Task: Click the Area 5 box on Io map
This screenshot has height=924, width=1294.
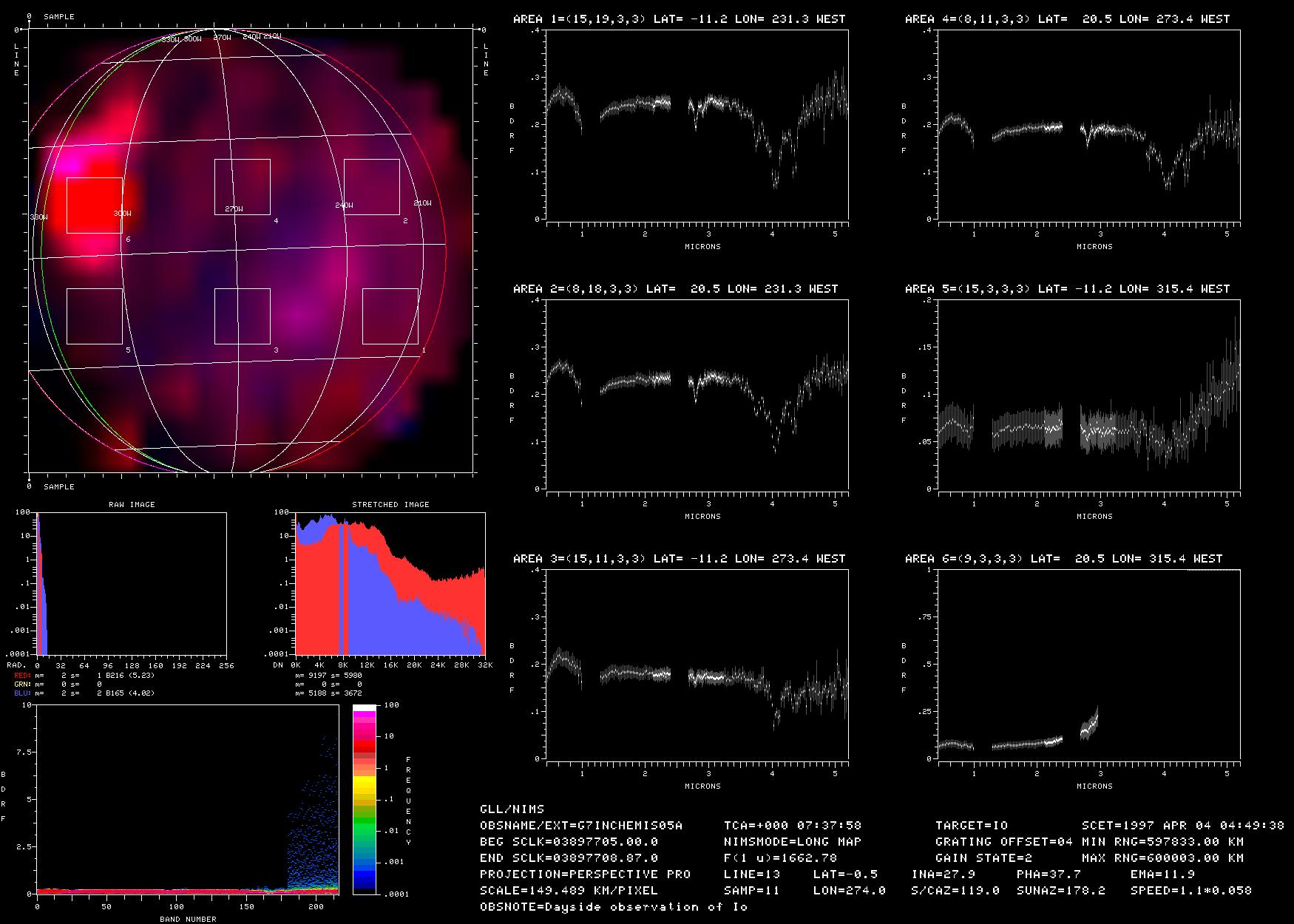Action: coord(95,316)
